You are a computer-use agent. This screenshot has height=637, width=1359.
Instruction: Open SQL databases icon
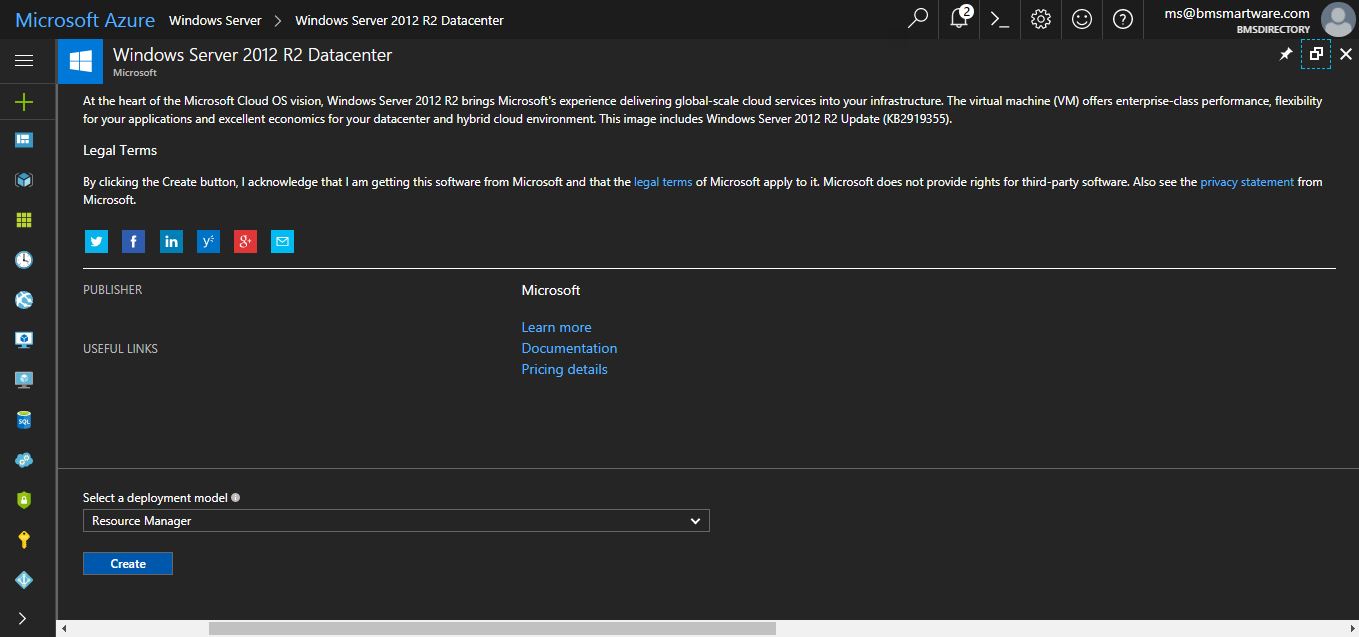[x=24, y=420]
